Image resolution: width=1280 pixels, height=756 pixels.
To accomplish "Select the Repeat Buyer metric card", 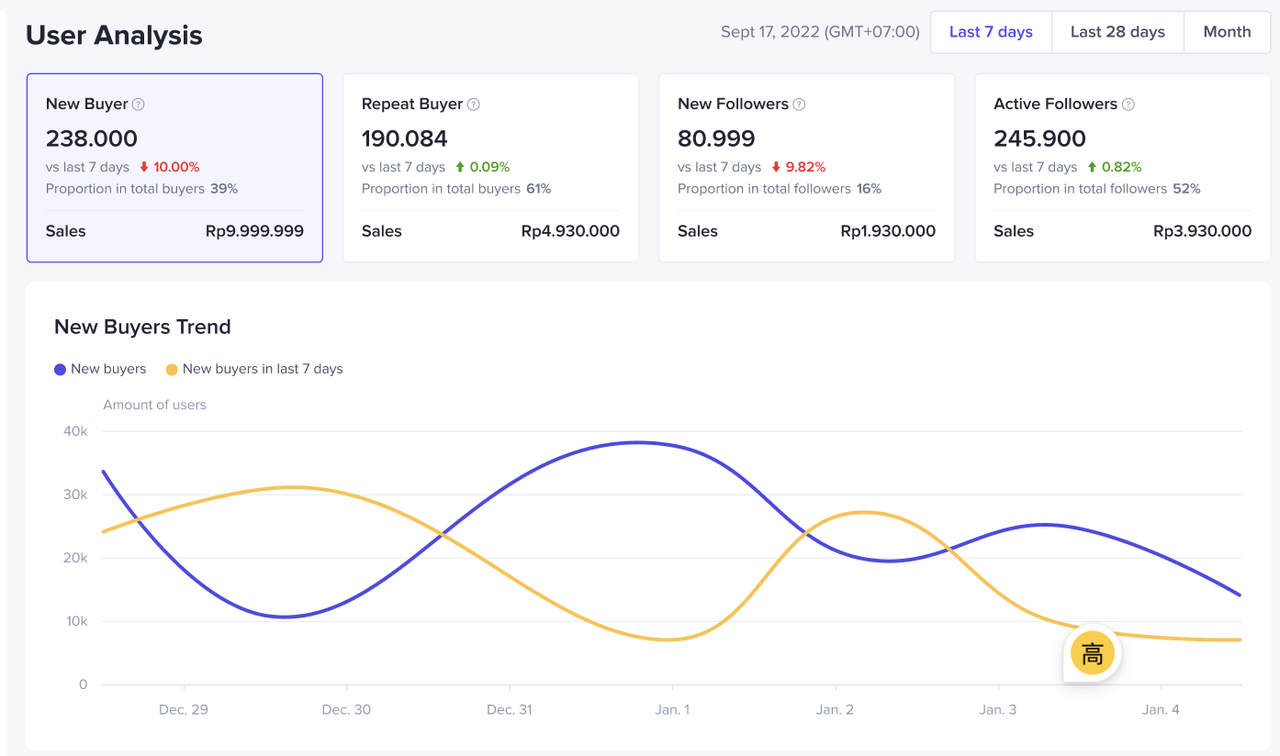I will [x=491, y=168].
